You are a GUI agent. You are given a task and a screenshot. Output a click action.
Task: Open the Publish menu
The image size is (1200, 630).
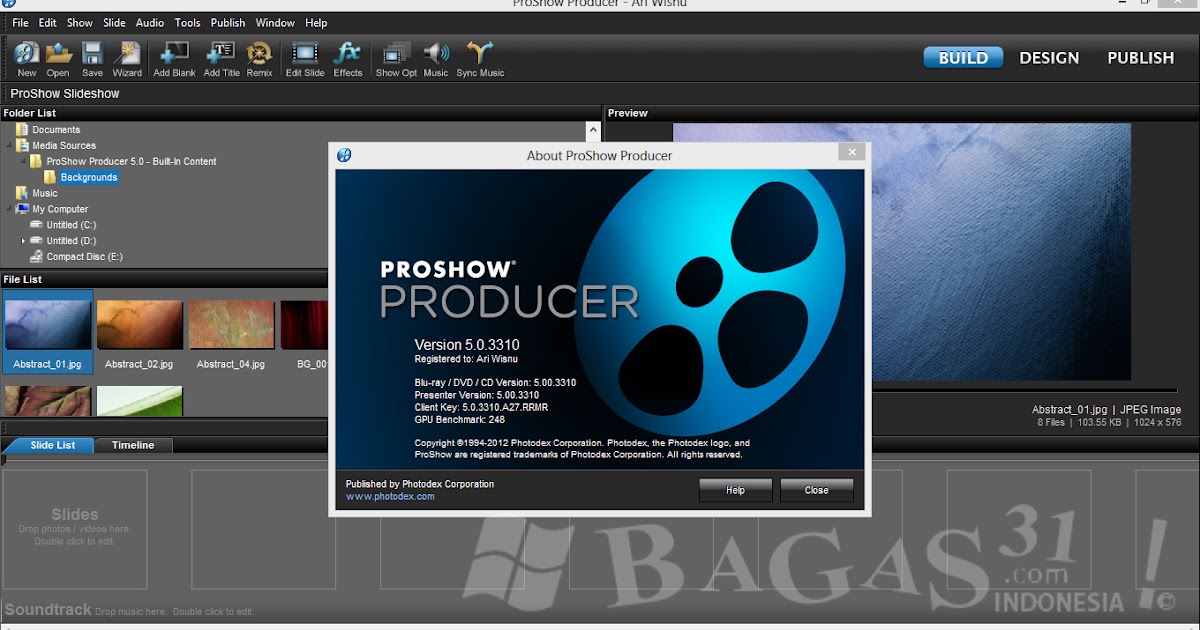228,23
